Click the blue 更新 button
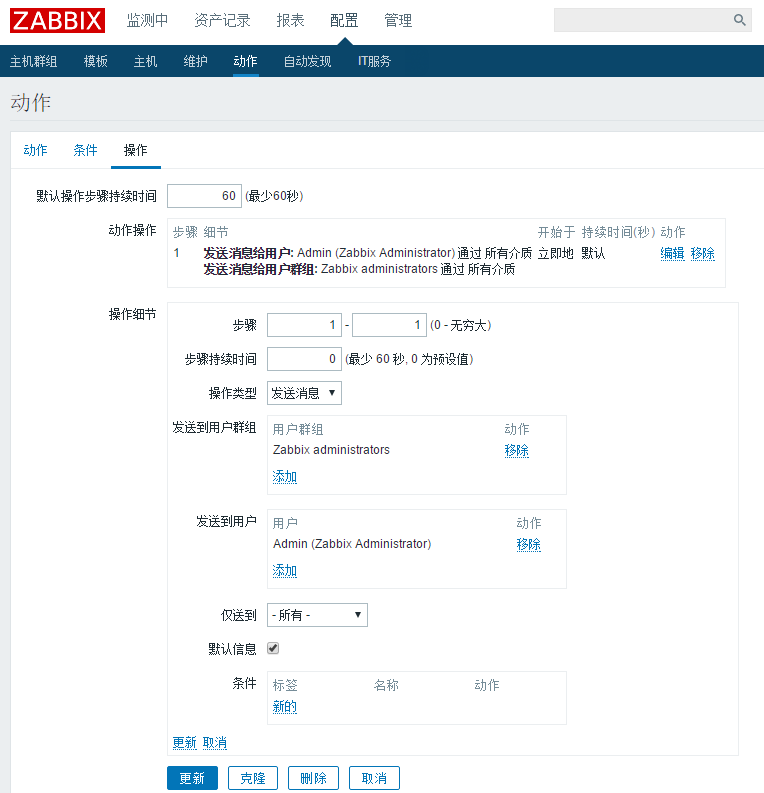 (x=192, y=778)
